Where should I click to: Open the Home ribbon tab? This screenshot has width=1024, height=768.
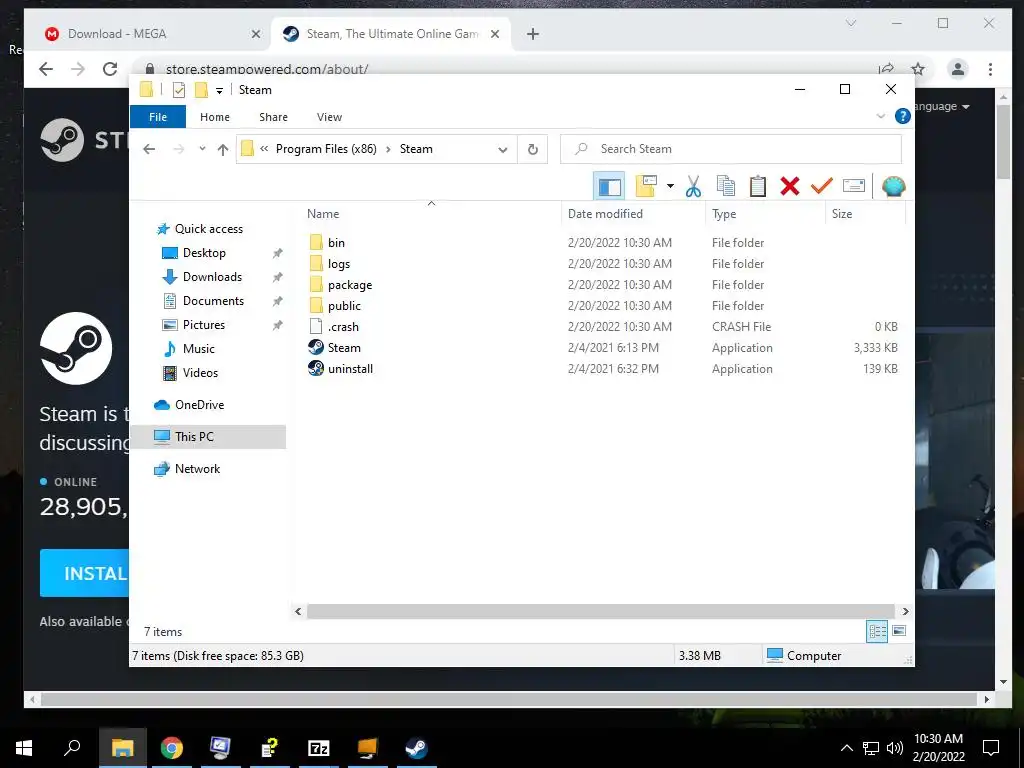point(215,117)
